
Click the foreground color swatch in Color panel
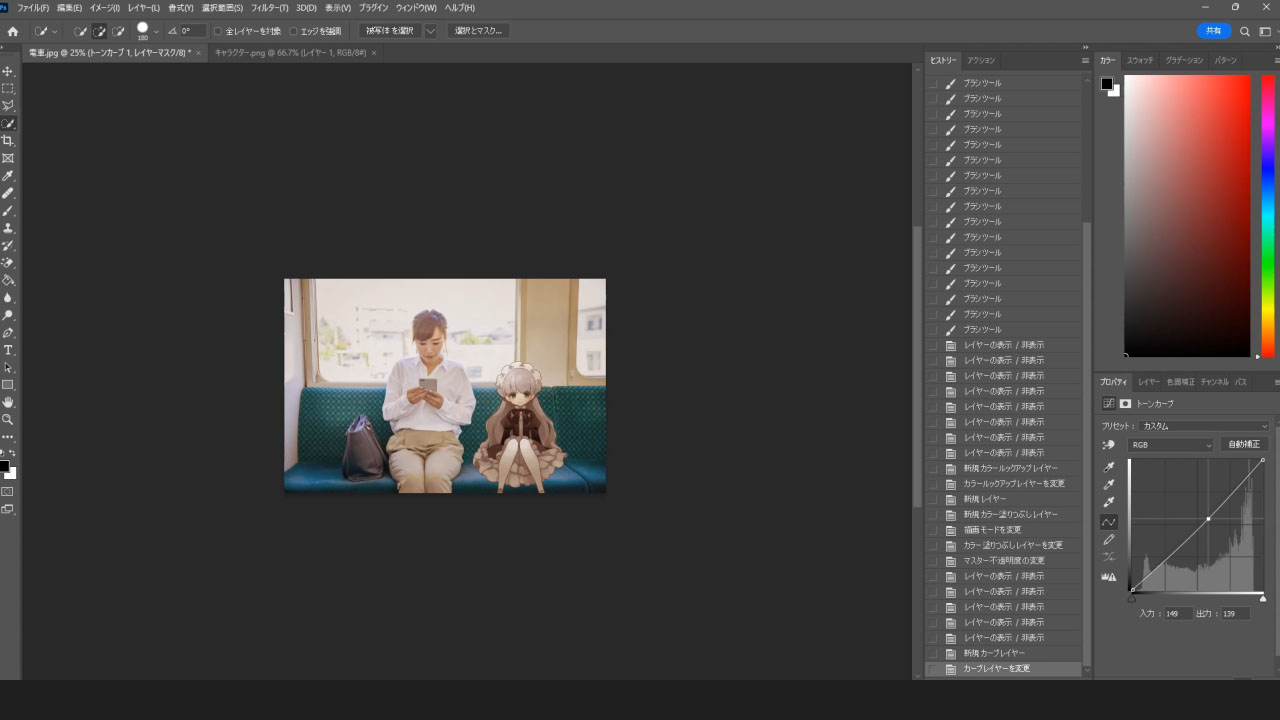click(x=1107, y=83)
